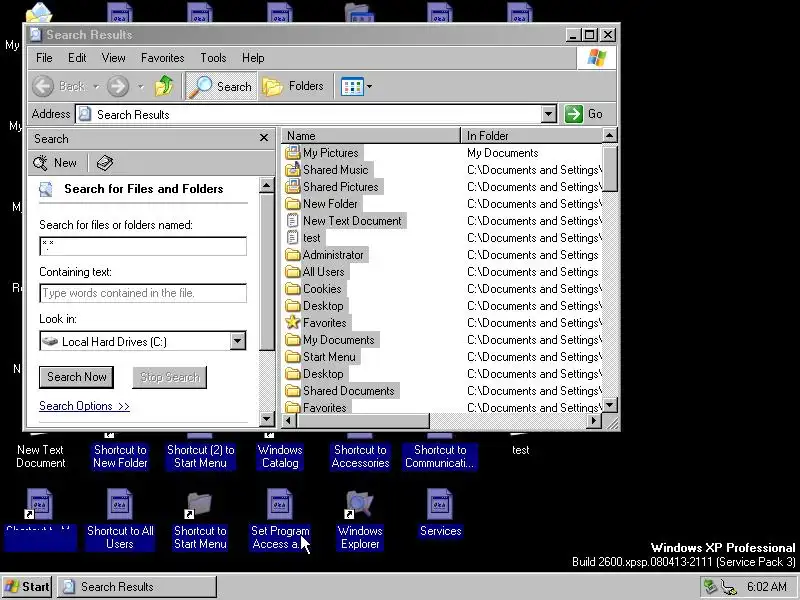
Task: Select the My Documents result folder icon
Action: (x=292, y=340)
